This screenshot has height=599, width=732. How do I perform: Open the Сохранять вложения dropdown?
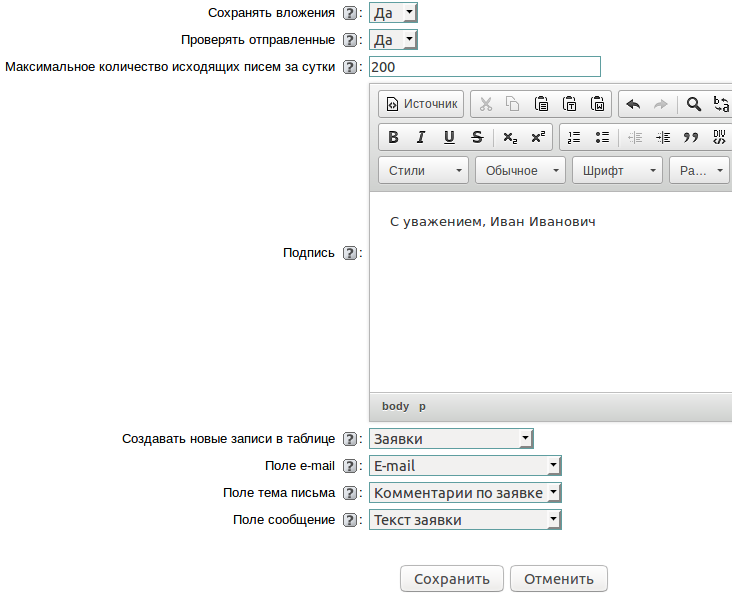(x=393, y=13)
